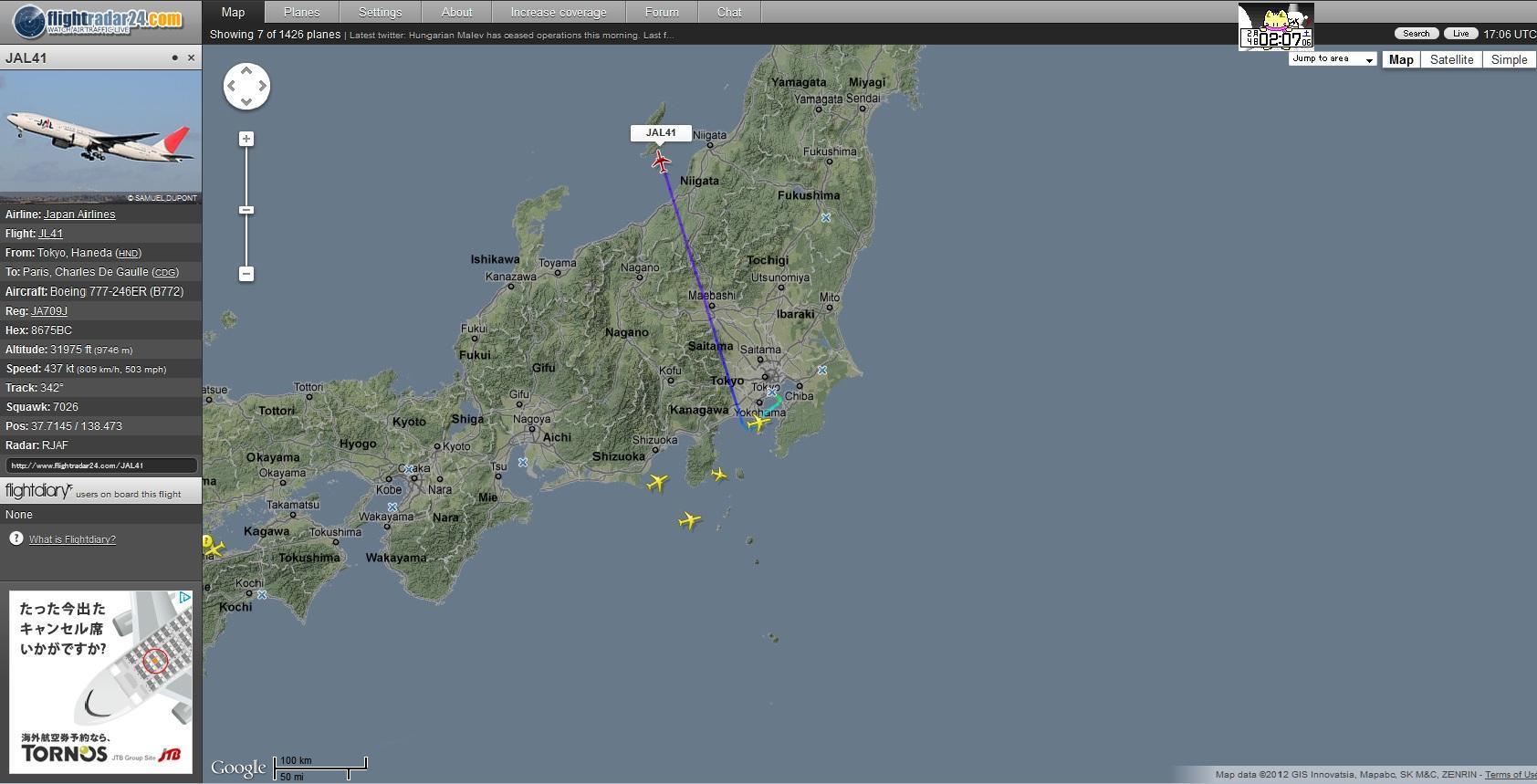Click the Search button

[1417, 34]
